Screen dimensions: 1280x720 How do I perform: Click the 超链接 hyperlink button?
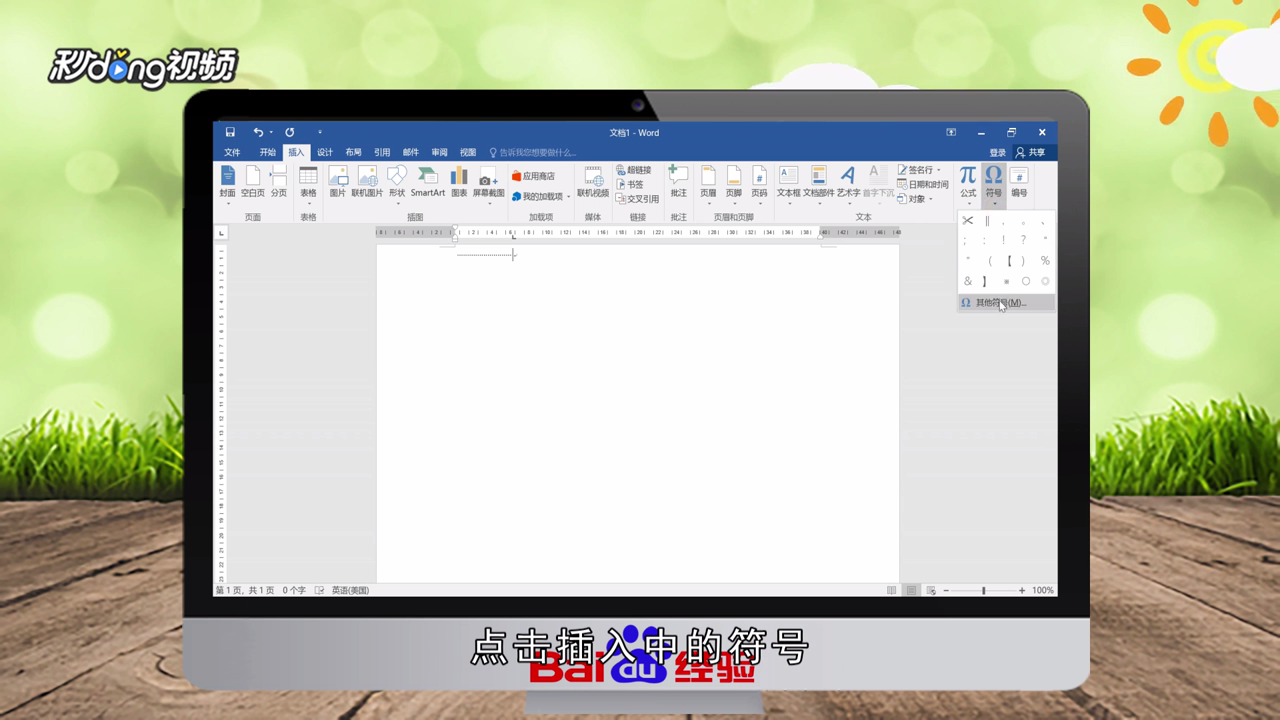[634, 170]
